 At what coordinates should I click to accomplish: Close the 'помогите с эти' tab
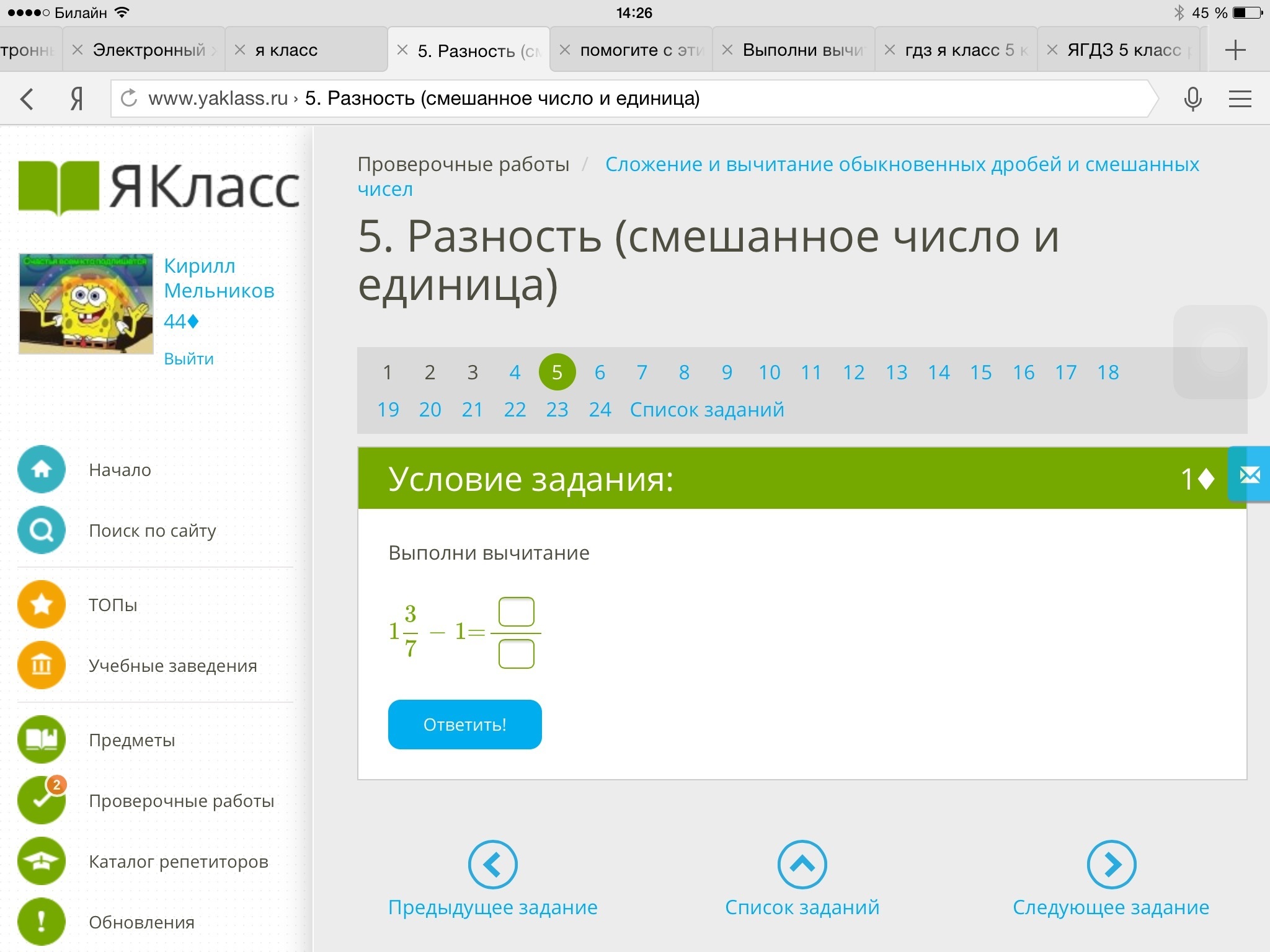(565, 50)
